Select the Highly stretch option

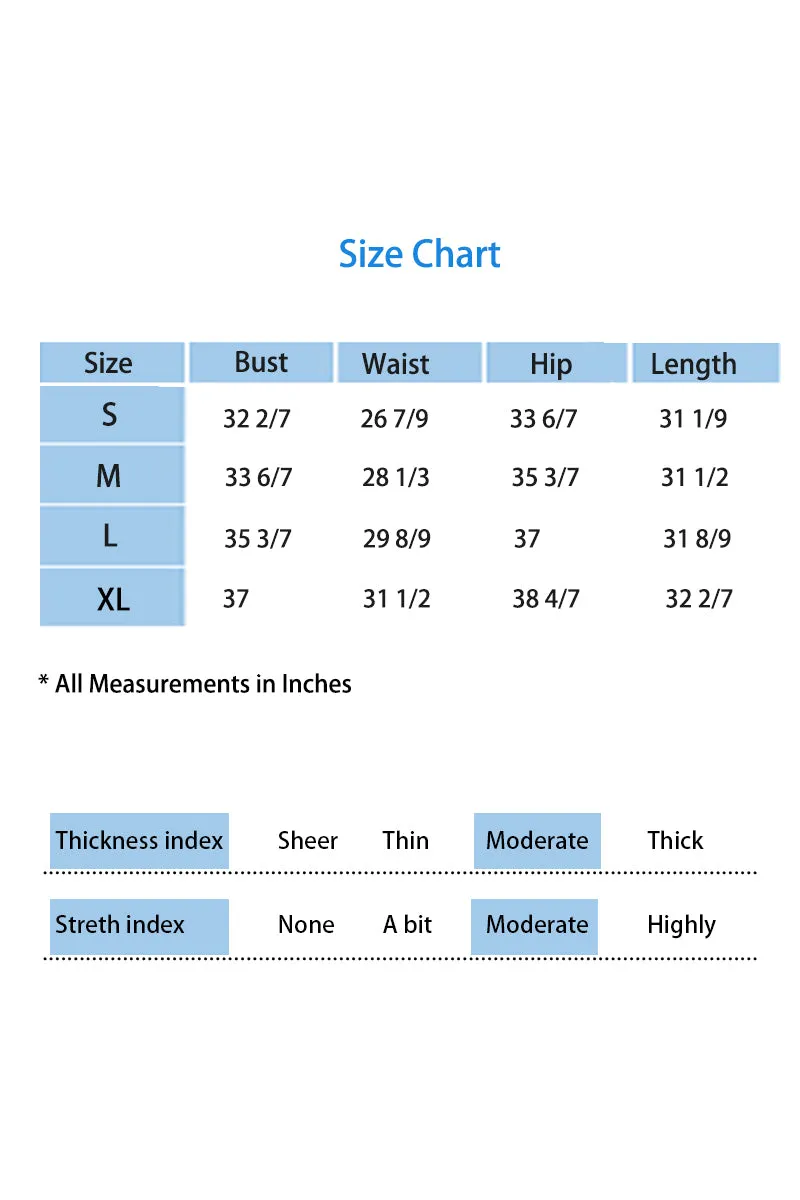[681, 926]
